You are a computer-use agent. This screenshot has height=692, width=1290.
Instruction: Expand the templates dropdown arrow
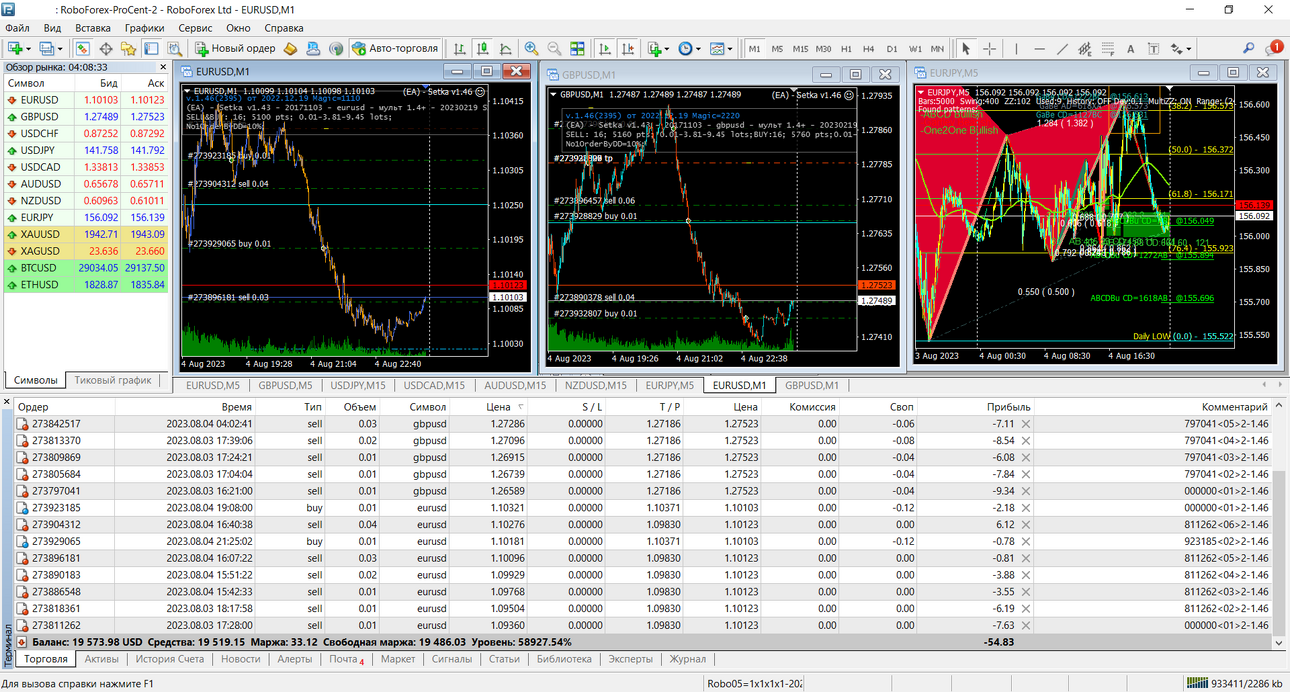coord(731,48)
